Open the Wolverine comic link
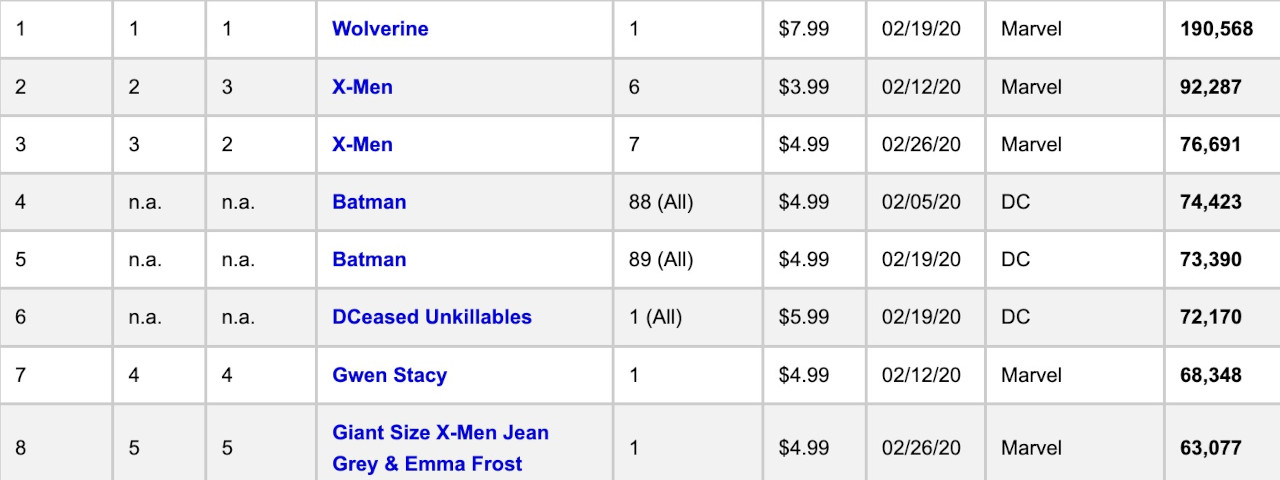This screenshot has height=480, width=1280. click(x=380, y=29)
